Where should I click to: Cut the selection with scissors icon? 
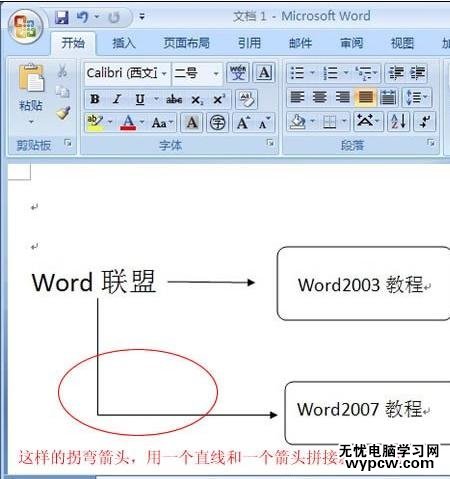62,71
